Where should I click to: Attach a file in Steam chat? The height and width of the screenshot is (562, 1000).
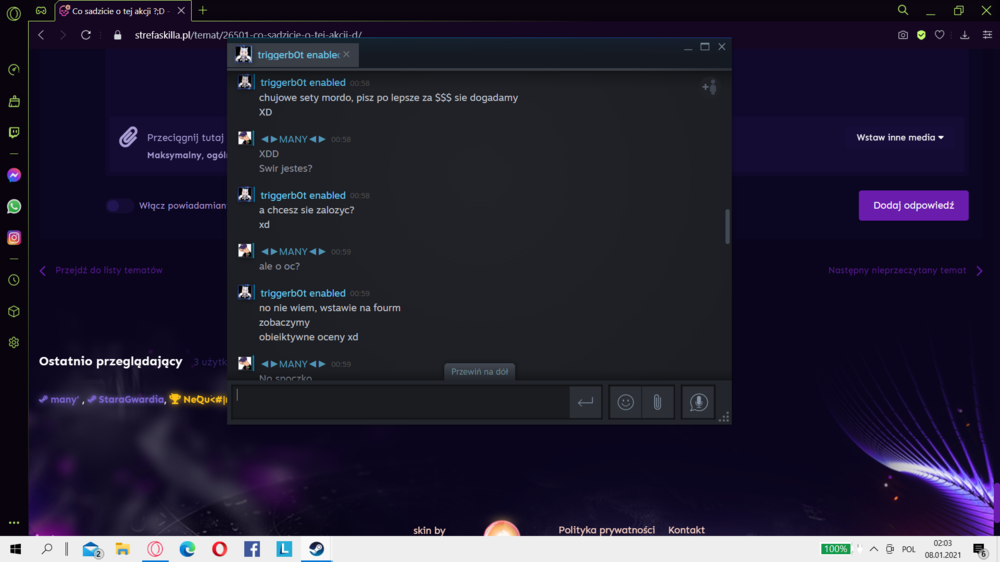(658, 402)
